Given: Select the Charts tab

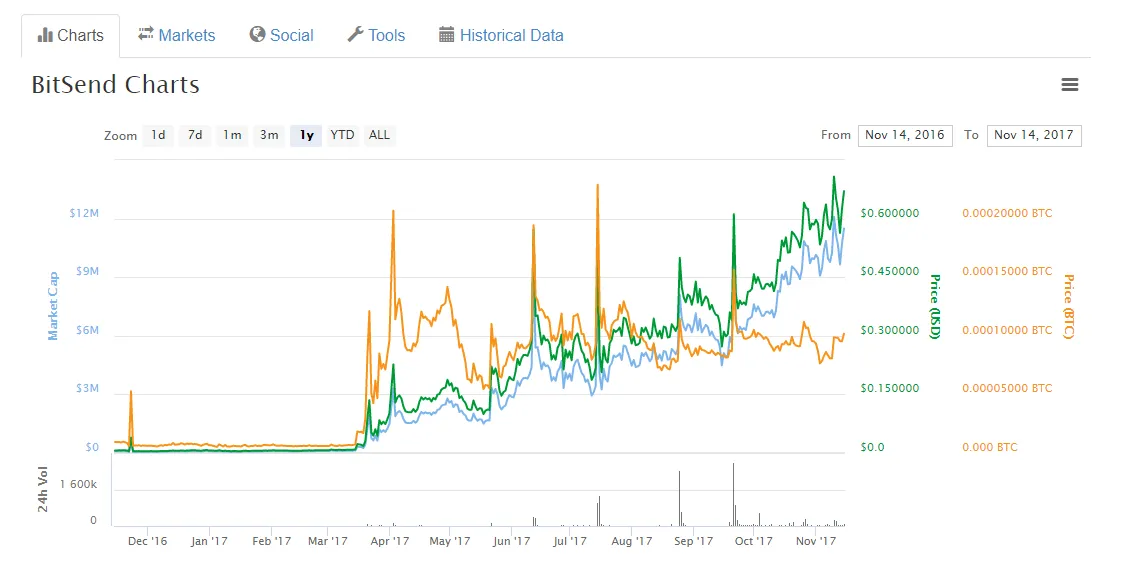Looking at the screenshot, I should pos(70,36).
